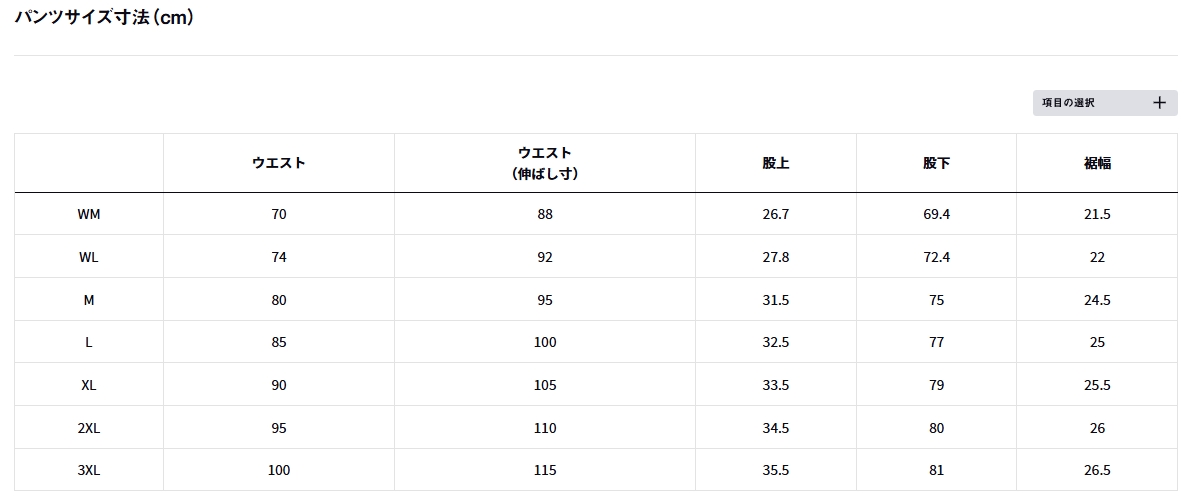The height and width of the screenshot is (504, 1193).
Task: Click the M rise value 31.5
Action: (x=776, y=300)
